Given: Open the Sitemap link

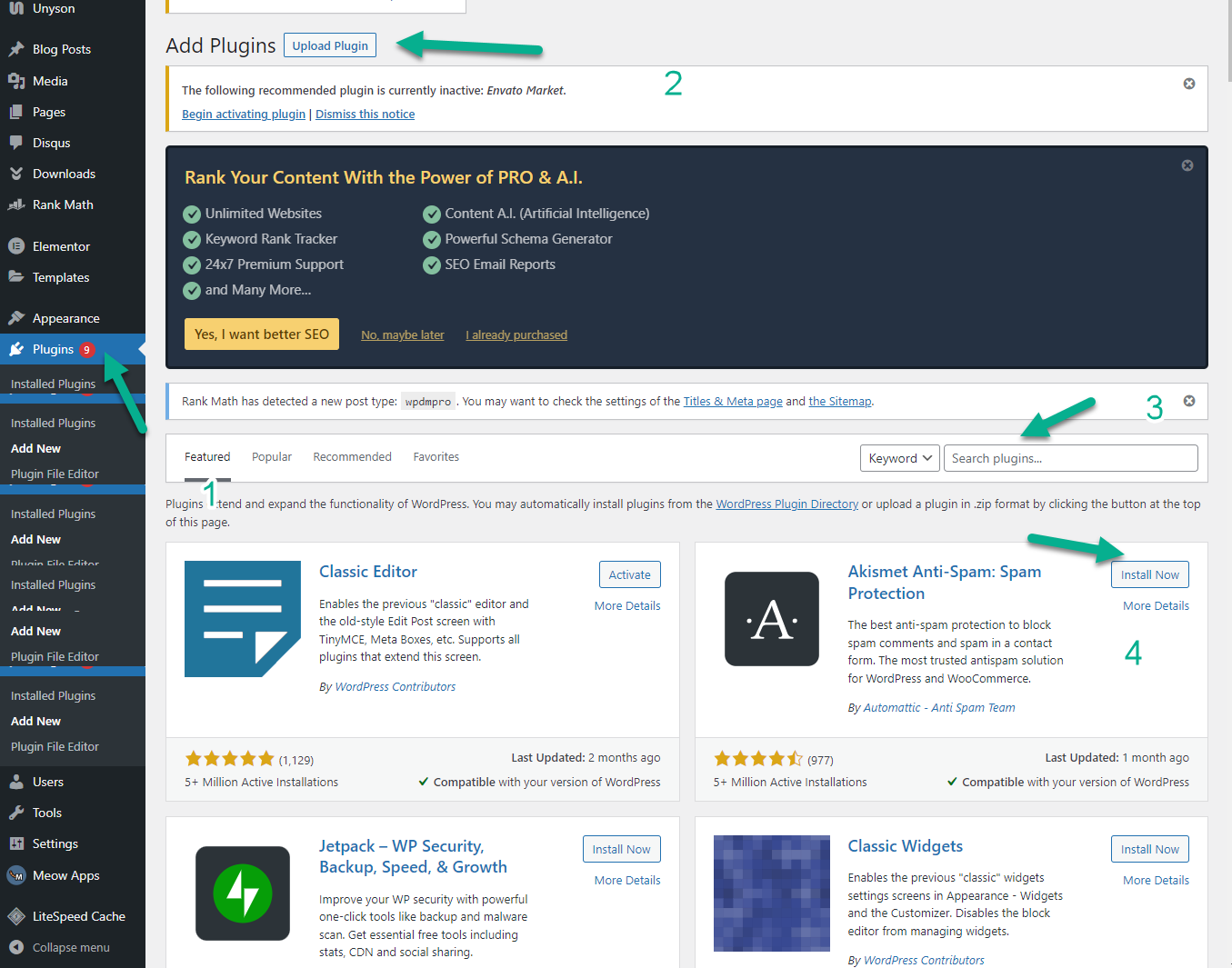Looking at the screenshot, I should point(839,401).
